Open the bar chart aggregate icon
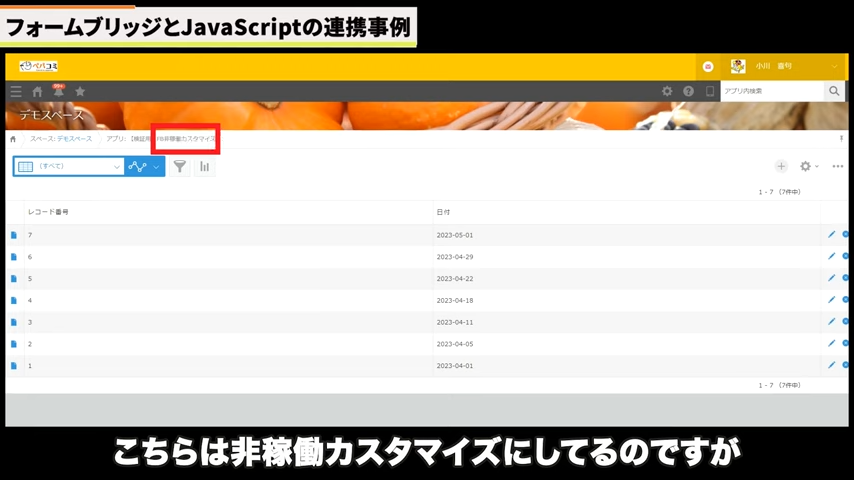 coord(204,167)
